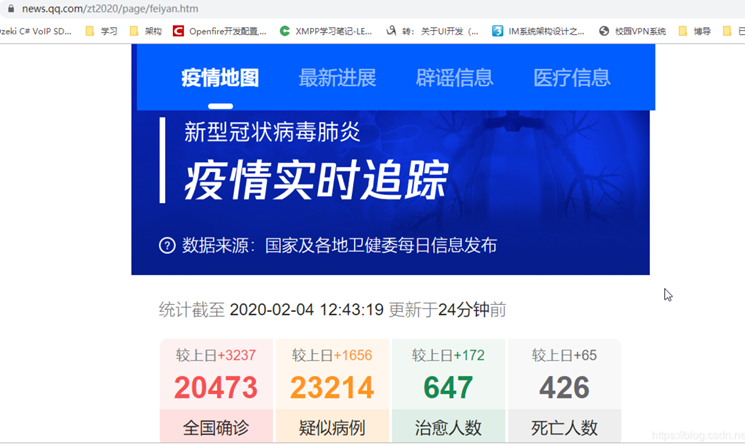The width and height of the screenshot is (745, 446).
Task: Click the lock icon in the address bar
Action: tap(11, 9)
